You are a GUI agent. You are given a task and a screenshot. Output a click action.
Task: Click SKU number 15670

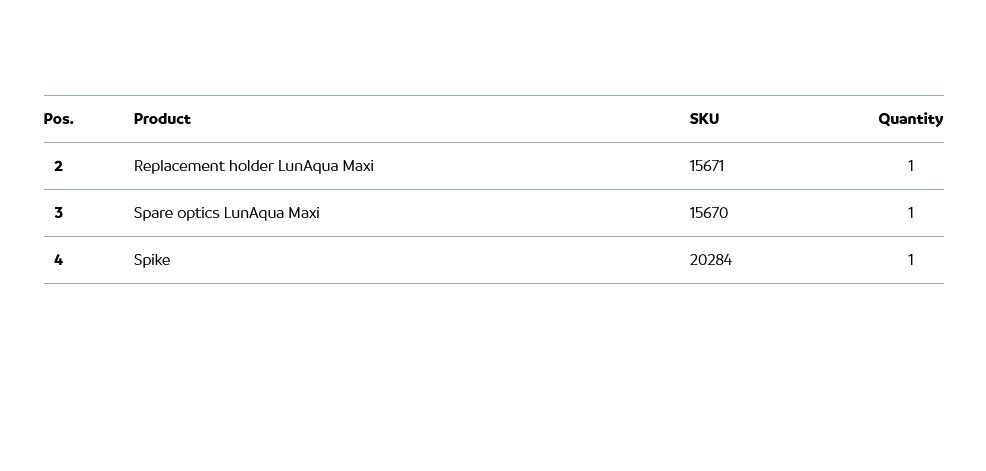click(x=708, y=213)
